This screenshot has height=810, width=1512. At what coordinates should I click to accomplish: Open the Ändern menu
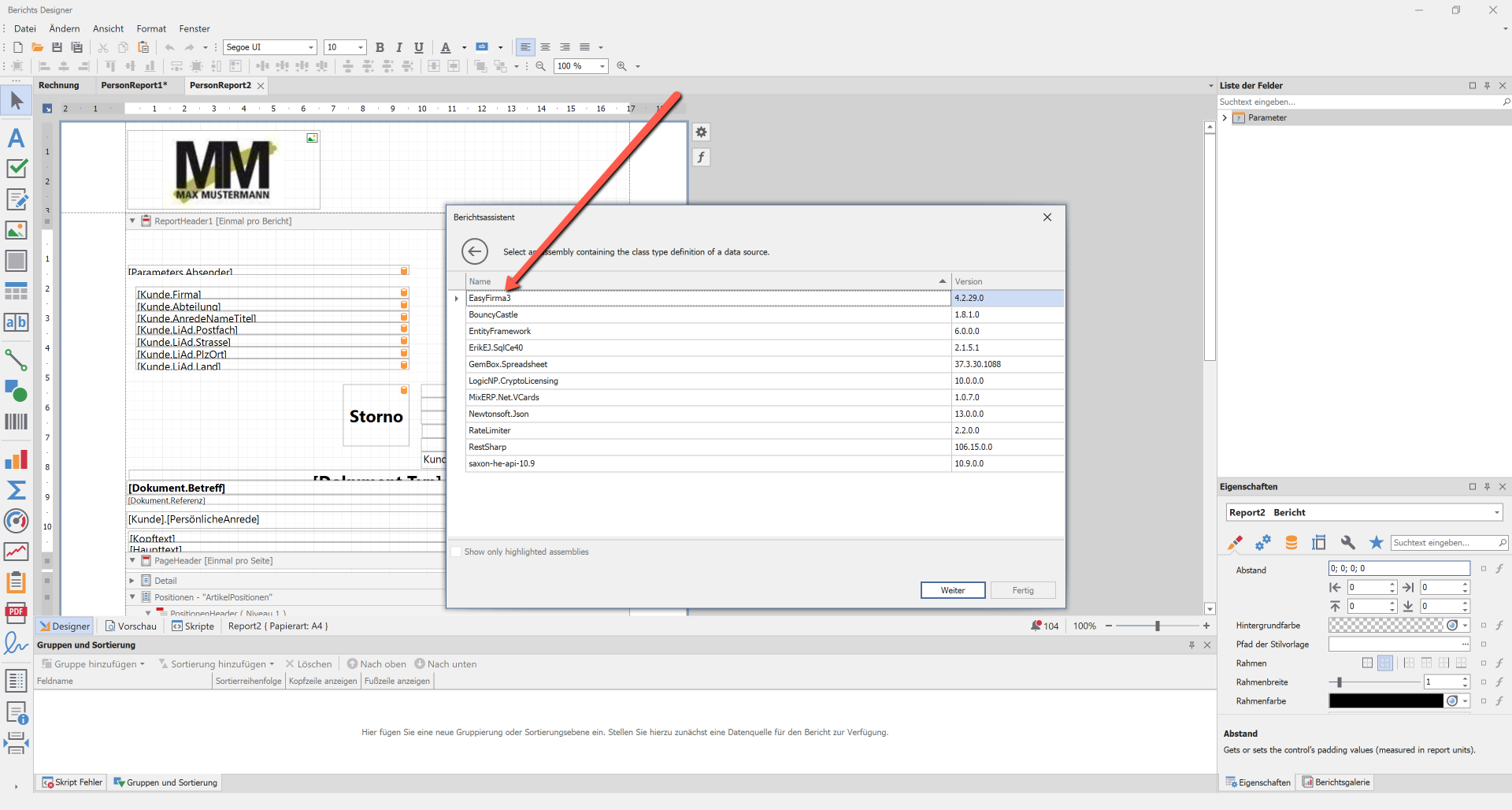tap(65, 28)
